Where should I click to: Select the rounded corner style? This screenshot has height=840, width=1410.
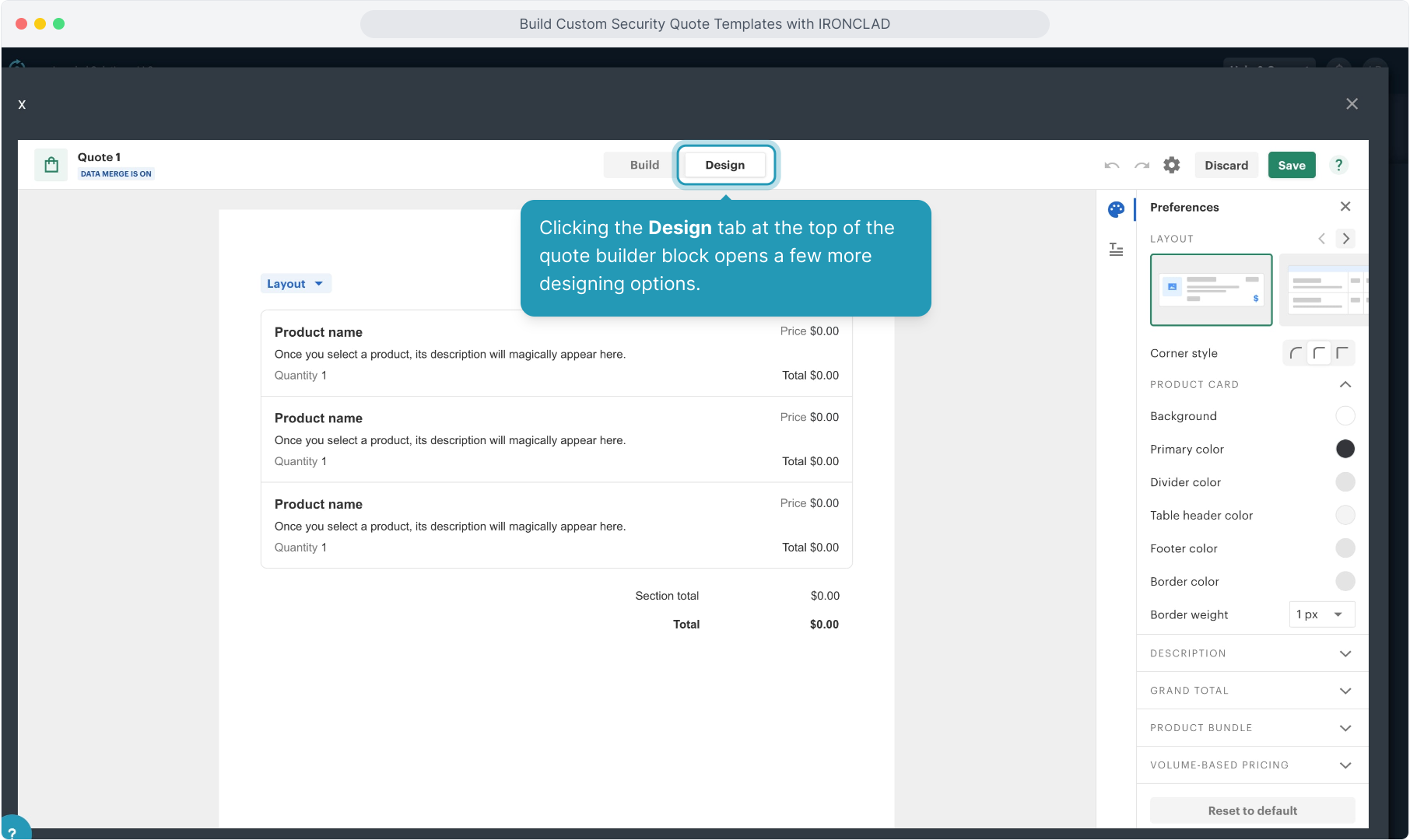1296,353
